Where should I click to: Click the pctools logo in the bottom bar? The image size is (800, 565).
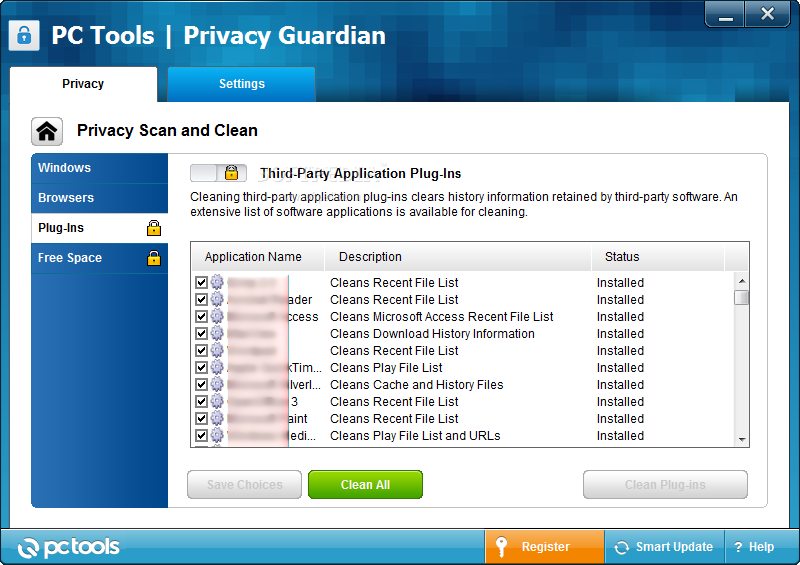tap(69, 547)
